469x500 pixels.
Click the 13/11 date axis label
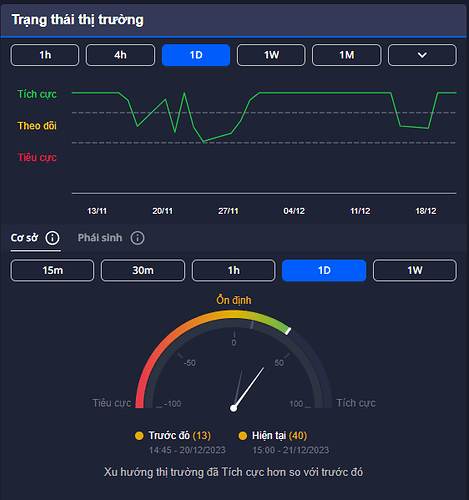[x=97, y=211]
